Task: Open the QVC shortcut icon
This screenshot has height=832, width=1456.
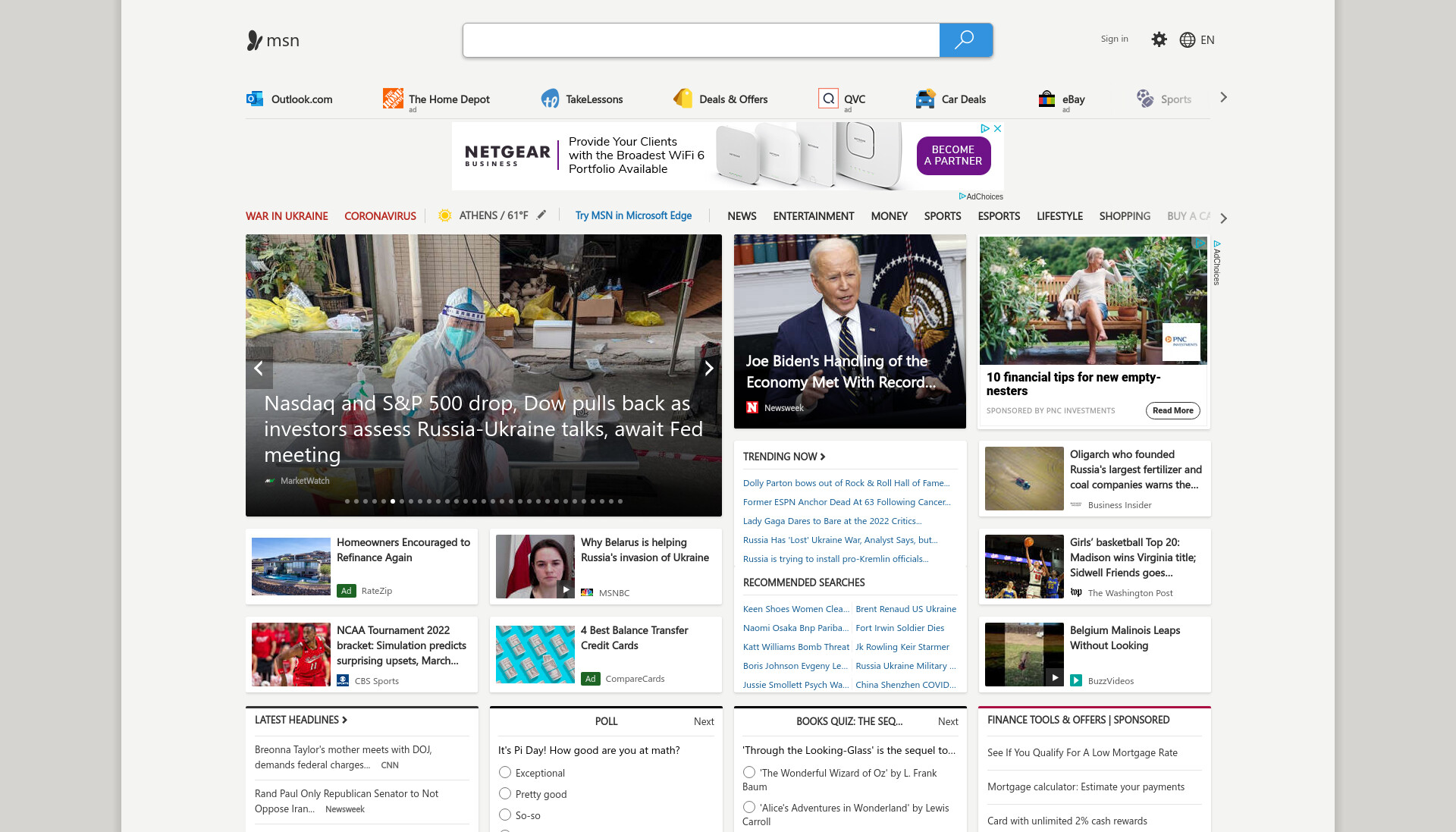Action: coord(828,99)
